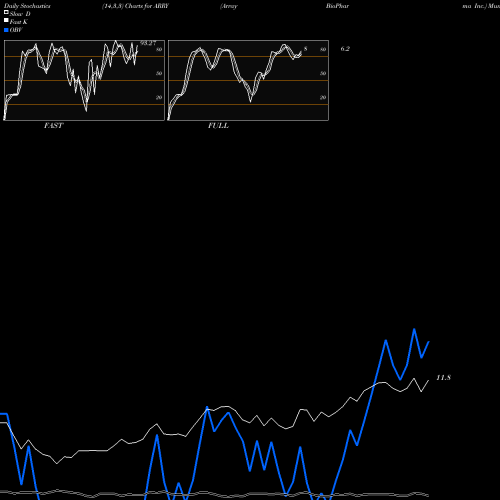Select the 'Fast K' legend label
This screenshot has width=500, height=500.
[x=19, y=22]
